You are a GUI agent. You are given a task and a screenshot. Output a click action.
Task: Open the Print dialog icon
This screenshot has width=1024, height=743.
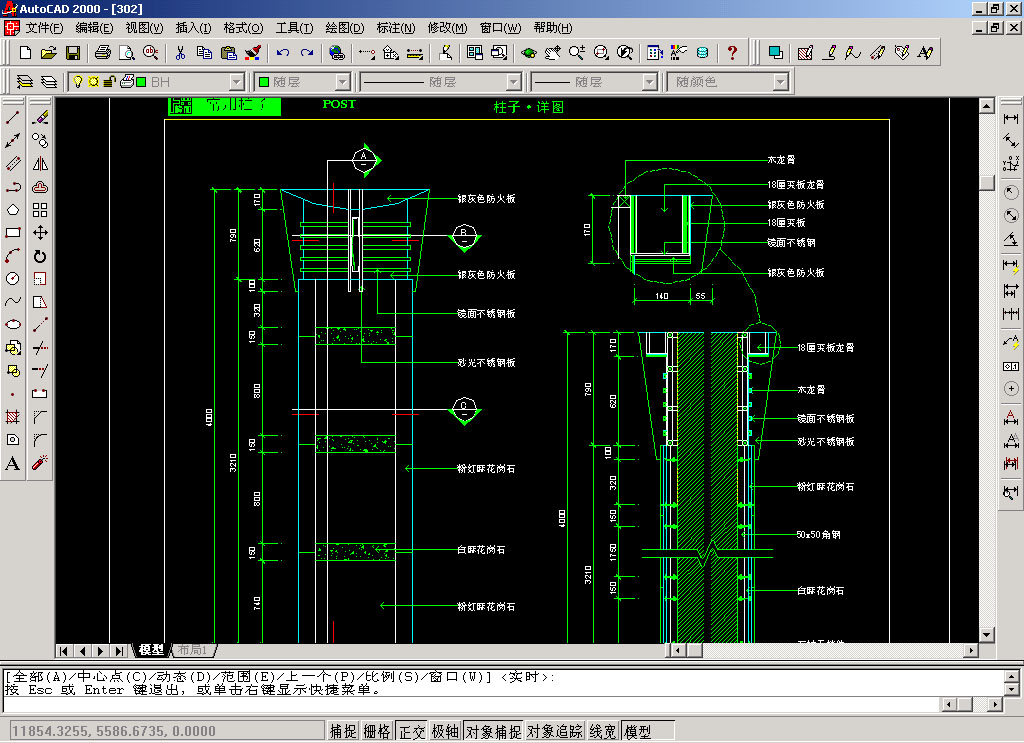pos(103,53)
